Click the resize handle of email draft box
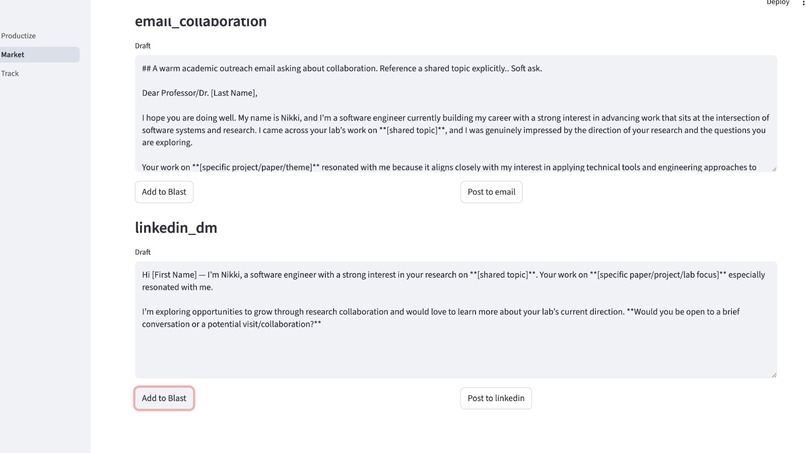The height and width of the screenshot is (453, 806). coord(773,168)
